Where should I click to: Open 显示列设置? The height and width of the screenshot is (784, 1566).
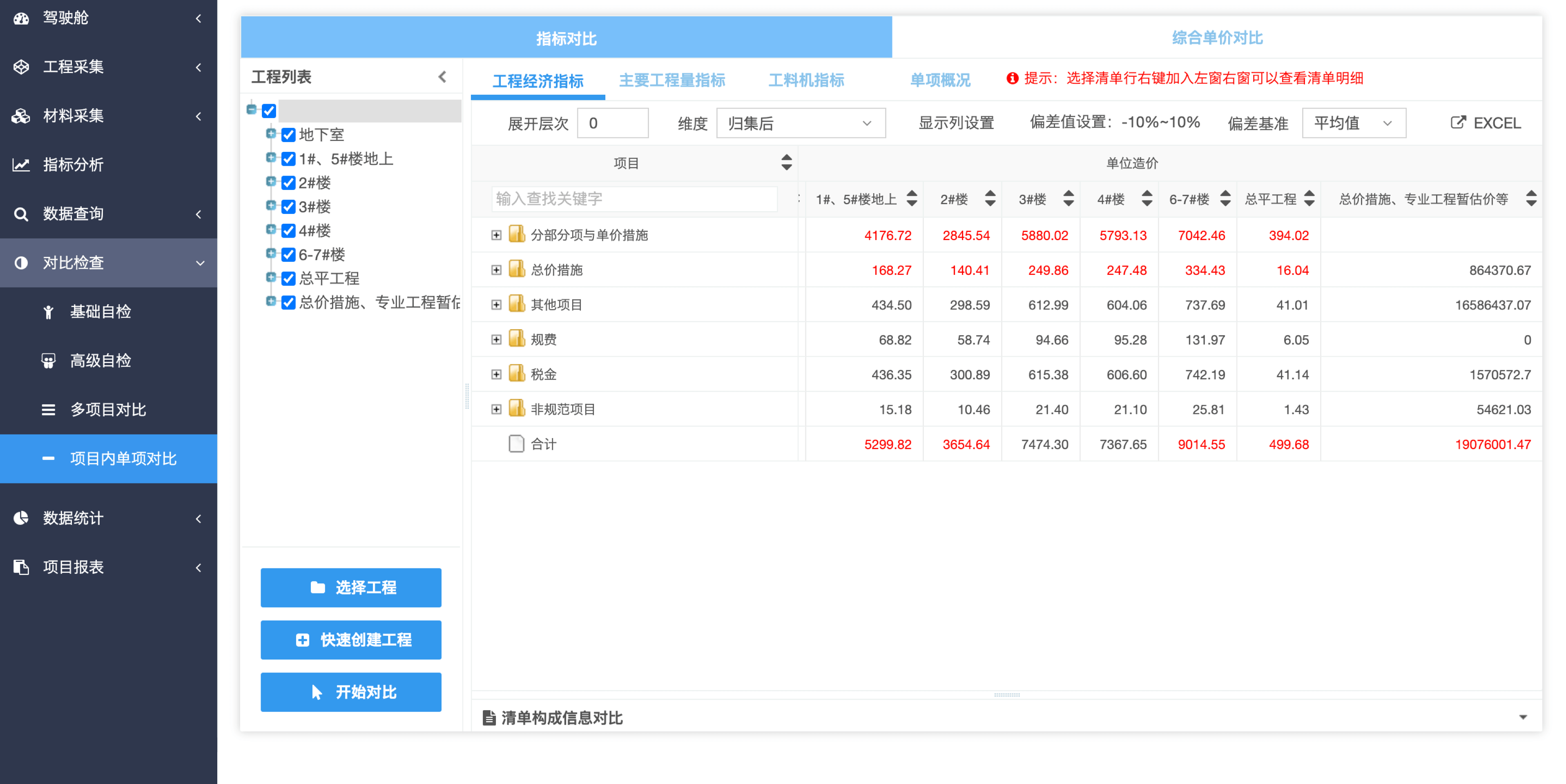tap(956, 123)
